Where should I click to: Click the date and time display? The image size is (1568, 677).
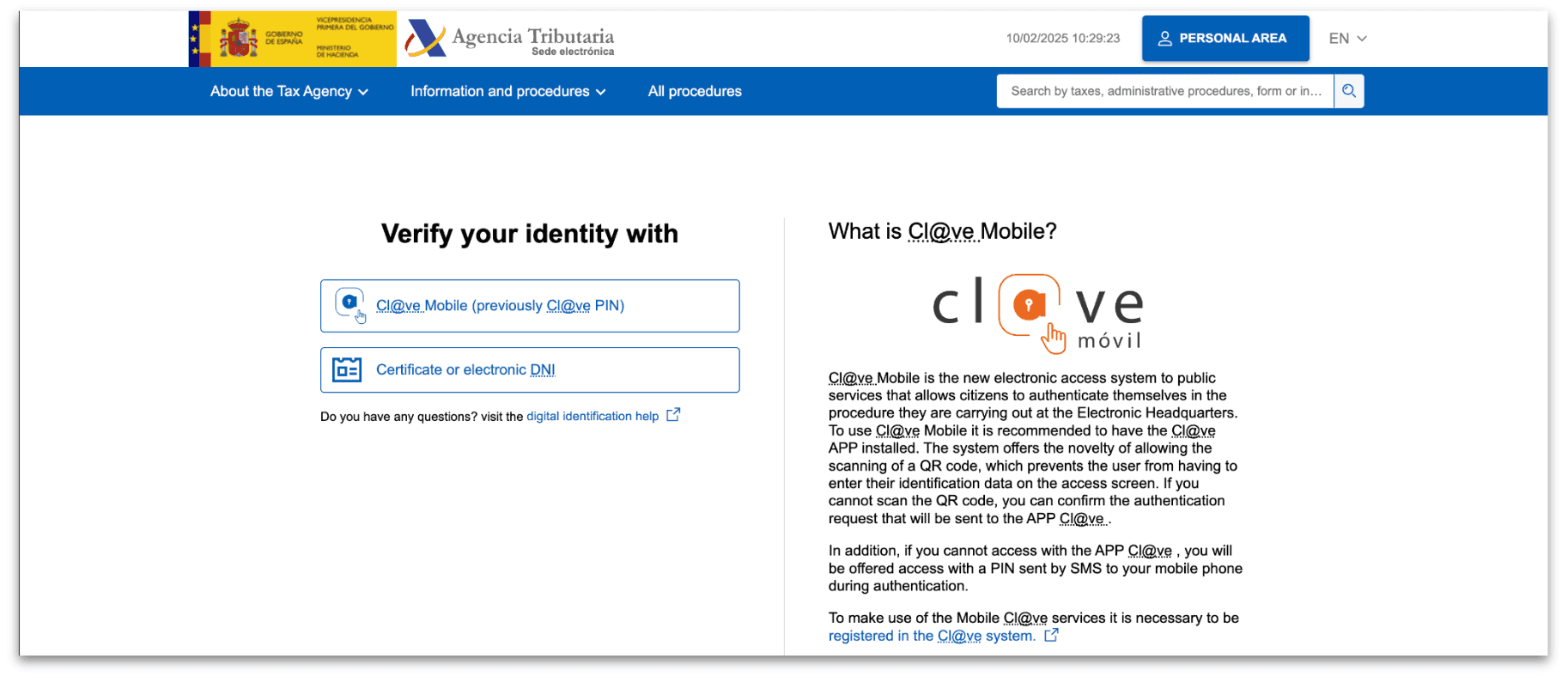(1062, 39)
